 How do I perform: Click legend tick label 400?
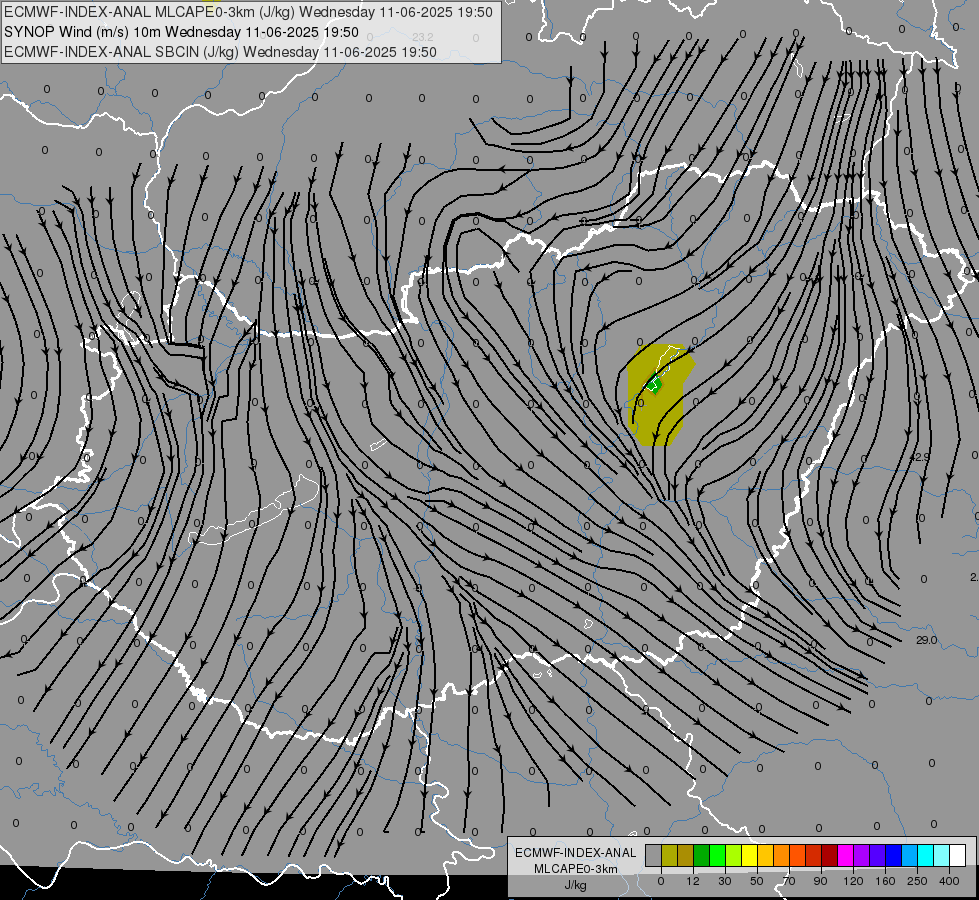pos(949,881)
